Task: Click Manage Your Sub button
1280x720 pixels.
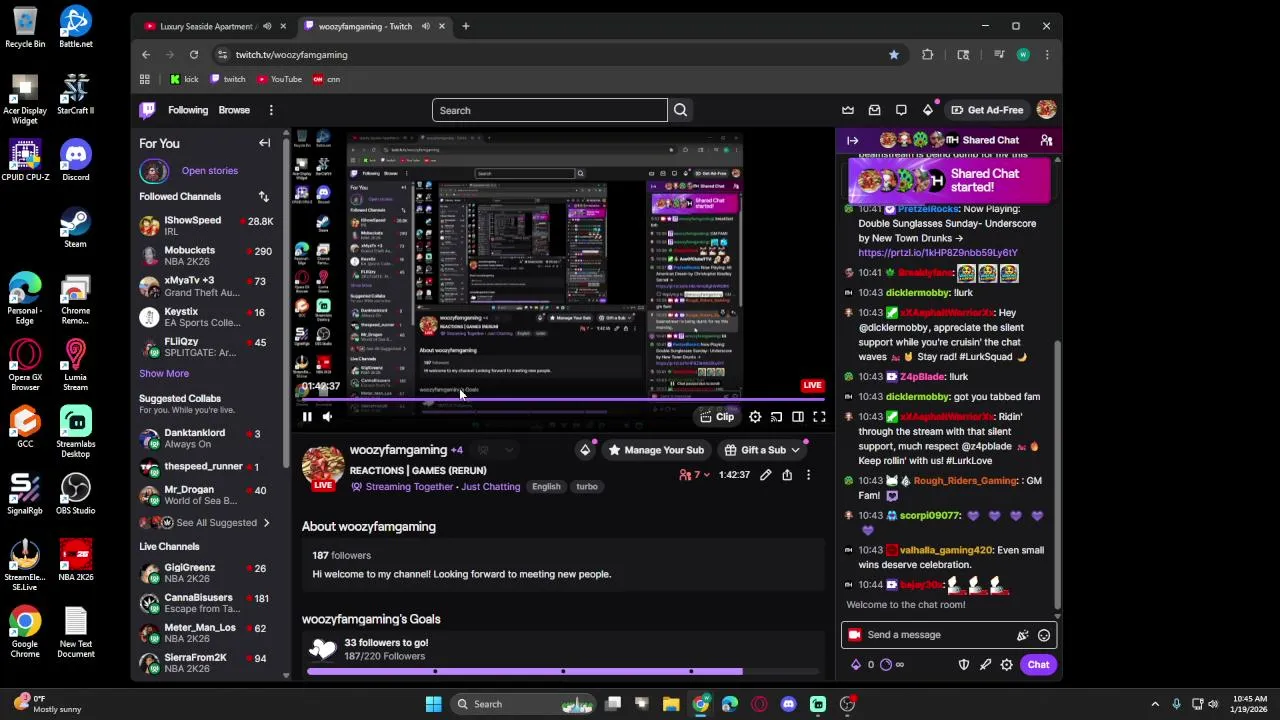Action: click(x=656, y=450)
